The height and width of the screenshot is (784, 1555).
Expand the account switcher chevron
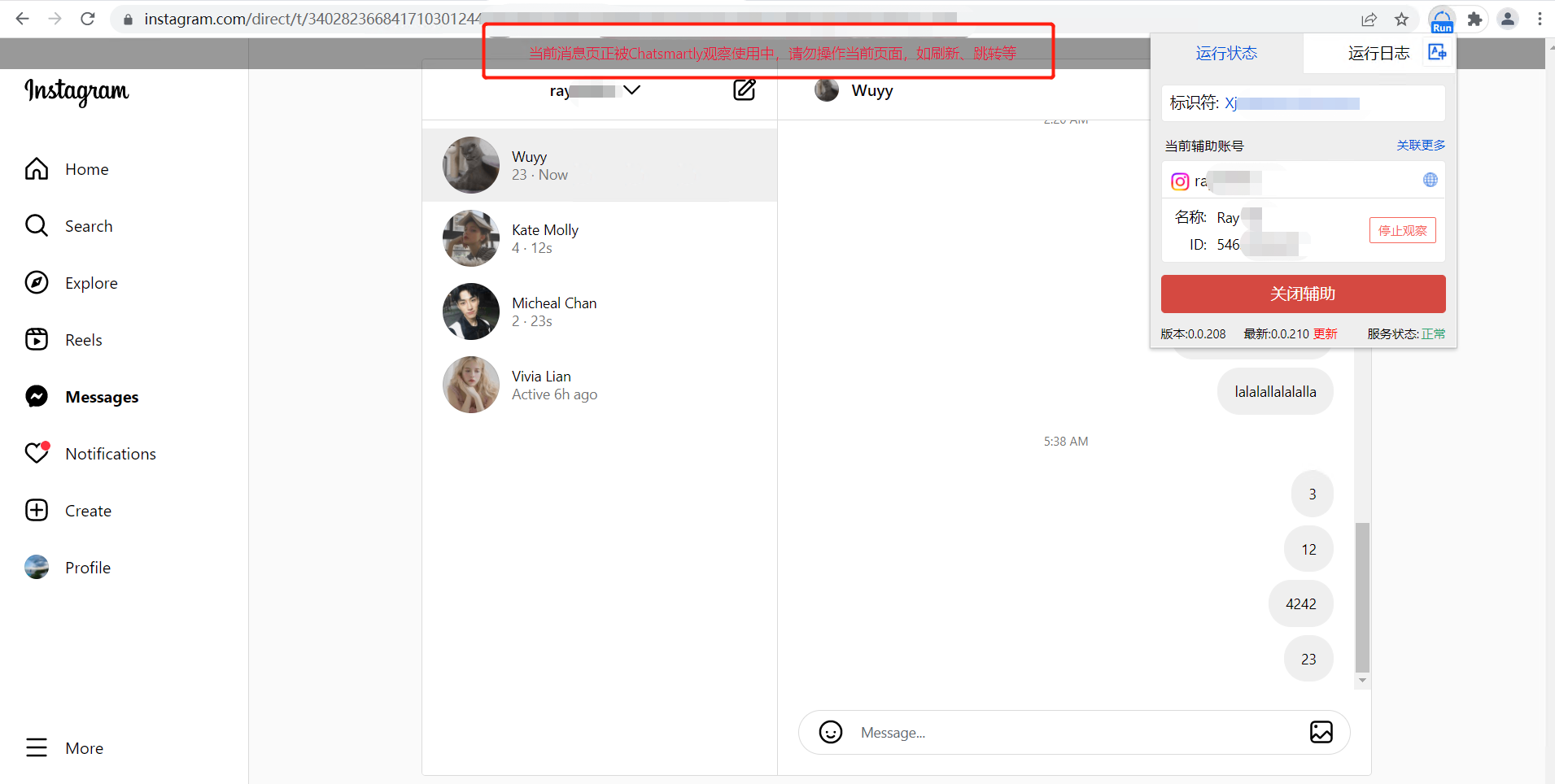pos(631,89)
